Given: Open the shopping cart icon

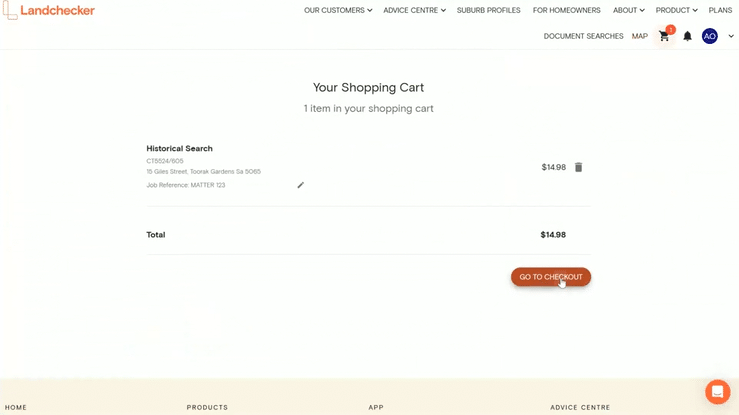Looking at the screenshot, I should pos(664,36).
